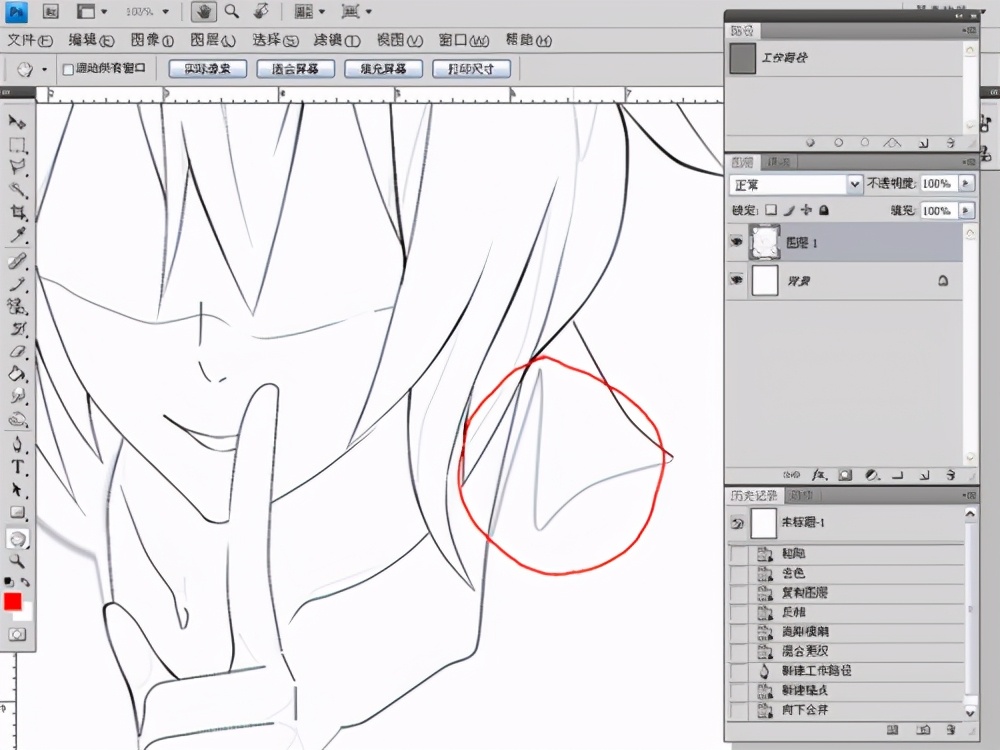This screenshot has width=1000, height=750.
Task: Select the Eyedropper tool
Action: (17, 236)
